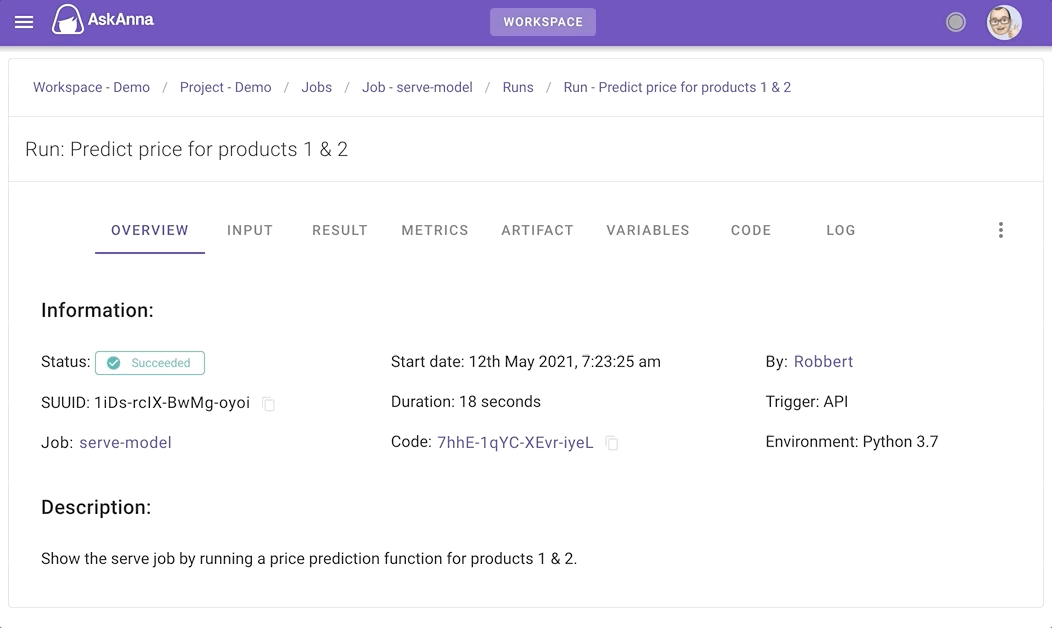1052x628 pixels.
Task: Open the hamburger navigation menu
Action: coord(24,22)
